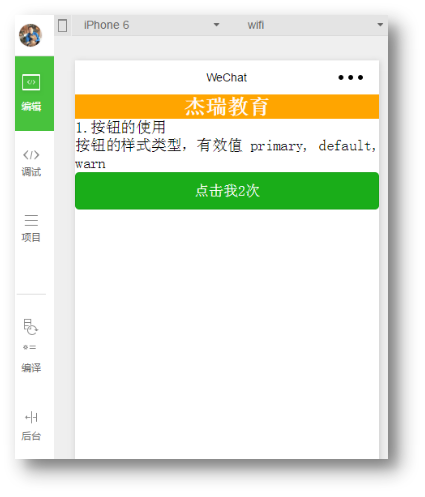Click the text 按钮的样式类型 description line
Viewport: 425px width, 497px height.
(x=226, y=154)
